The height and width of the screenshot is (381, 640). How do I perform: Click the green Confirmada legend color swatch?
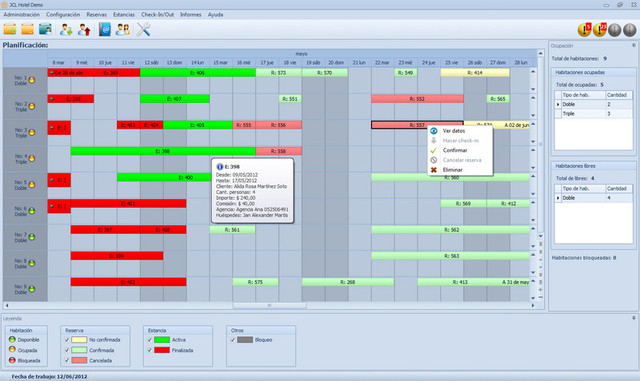click(79, 350)
